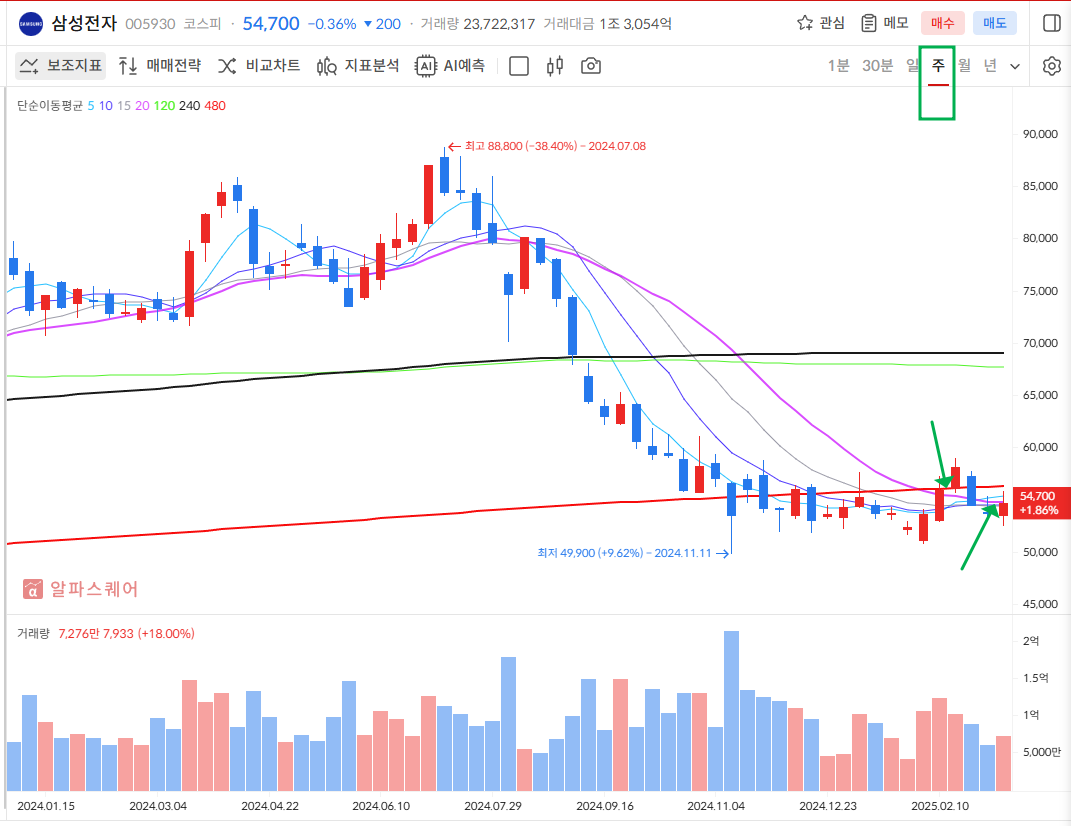The height and width of the screenshot is (826, 1071).
Task: Click the 2024.07.29 date axis label
Action: point(492,806)
